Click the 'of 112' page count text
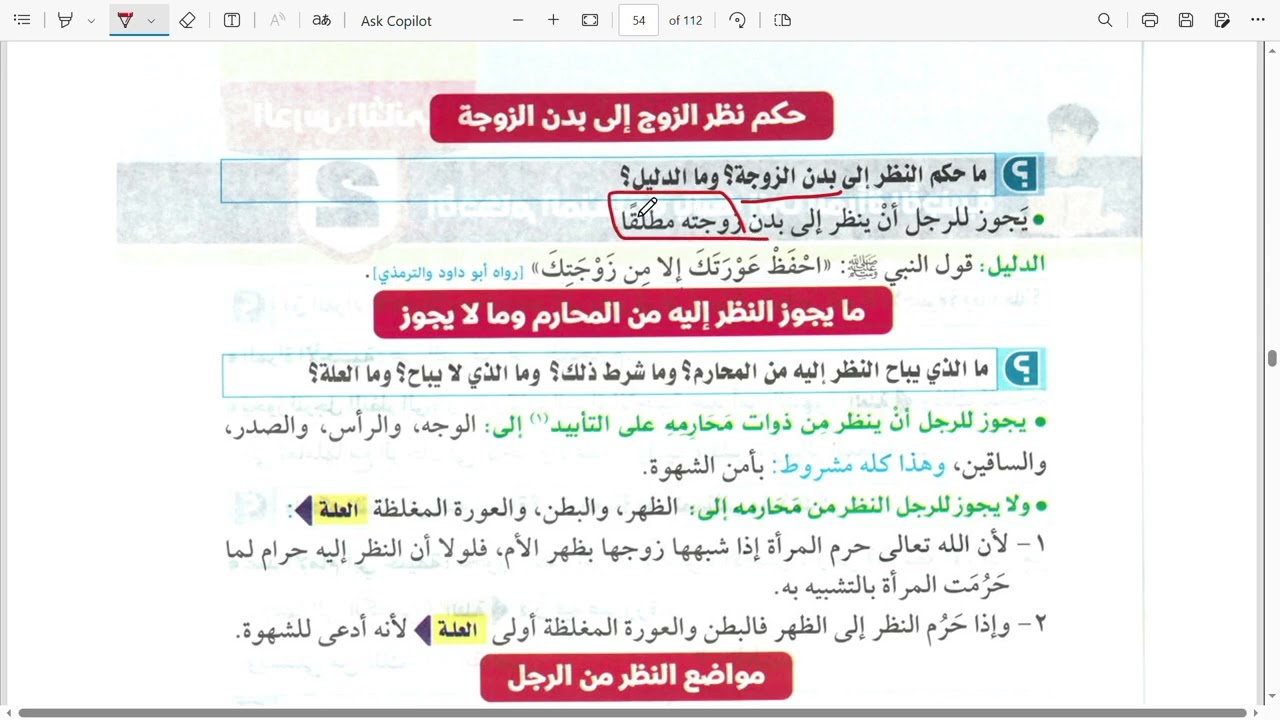The height and width of the screenshot is (720, 1280). tap(686, 20)
